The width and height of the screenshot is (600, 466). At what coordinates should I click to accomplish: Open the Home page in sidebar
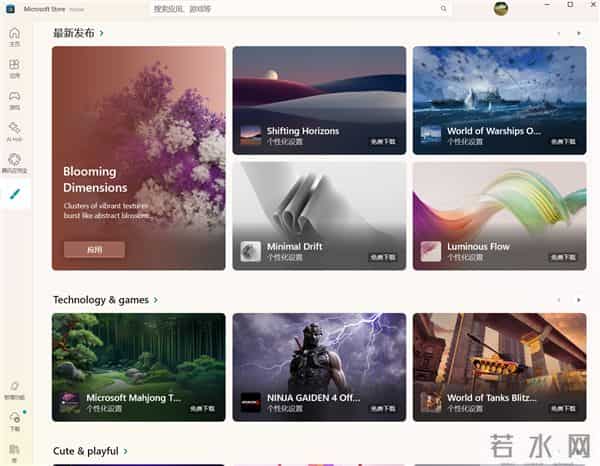(15, 37)
